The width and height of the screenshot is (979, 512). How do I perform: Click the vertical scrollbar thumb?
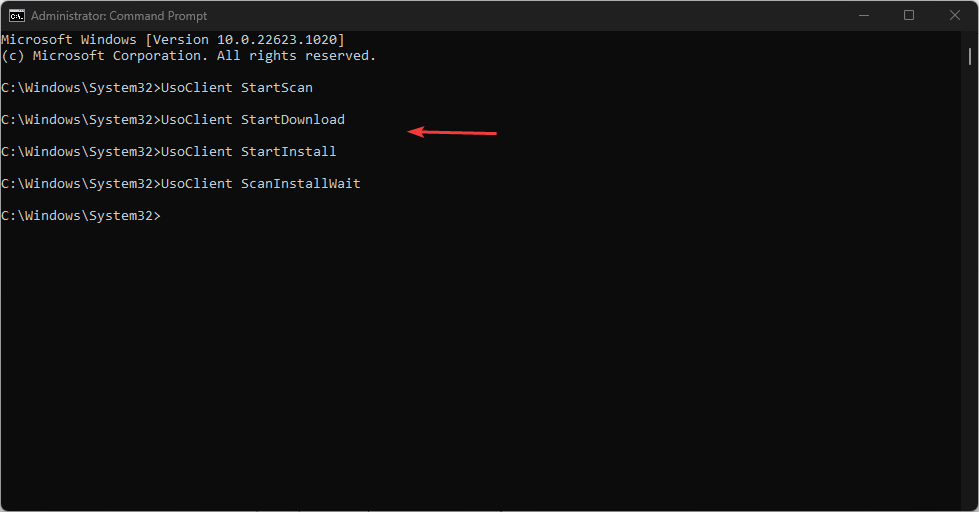tap(970, 56)
